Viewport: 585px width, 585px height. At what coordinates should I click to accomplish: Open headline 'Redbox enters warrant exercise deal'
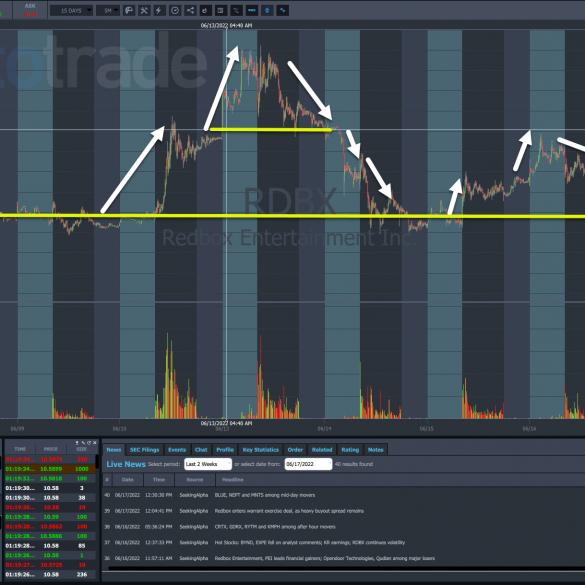289,511
